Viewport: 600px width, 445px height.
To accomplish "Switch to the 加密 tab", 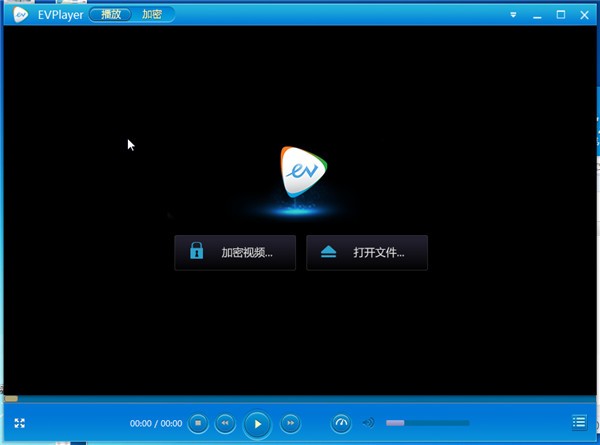I will point(152,15).
